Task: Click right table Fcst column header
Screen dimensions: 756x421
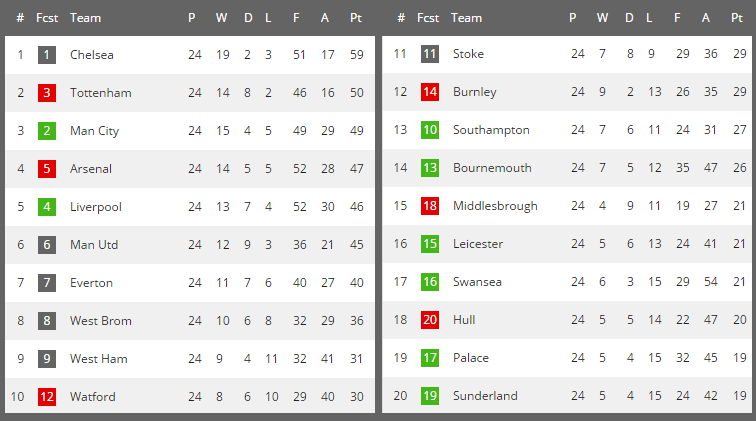Action: point(428,18)
